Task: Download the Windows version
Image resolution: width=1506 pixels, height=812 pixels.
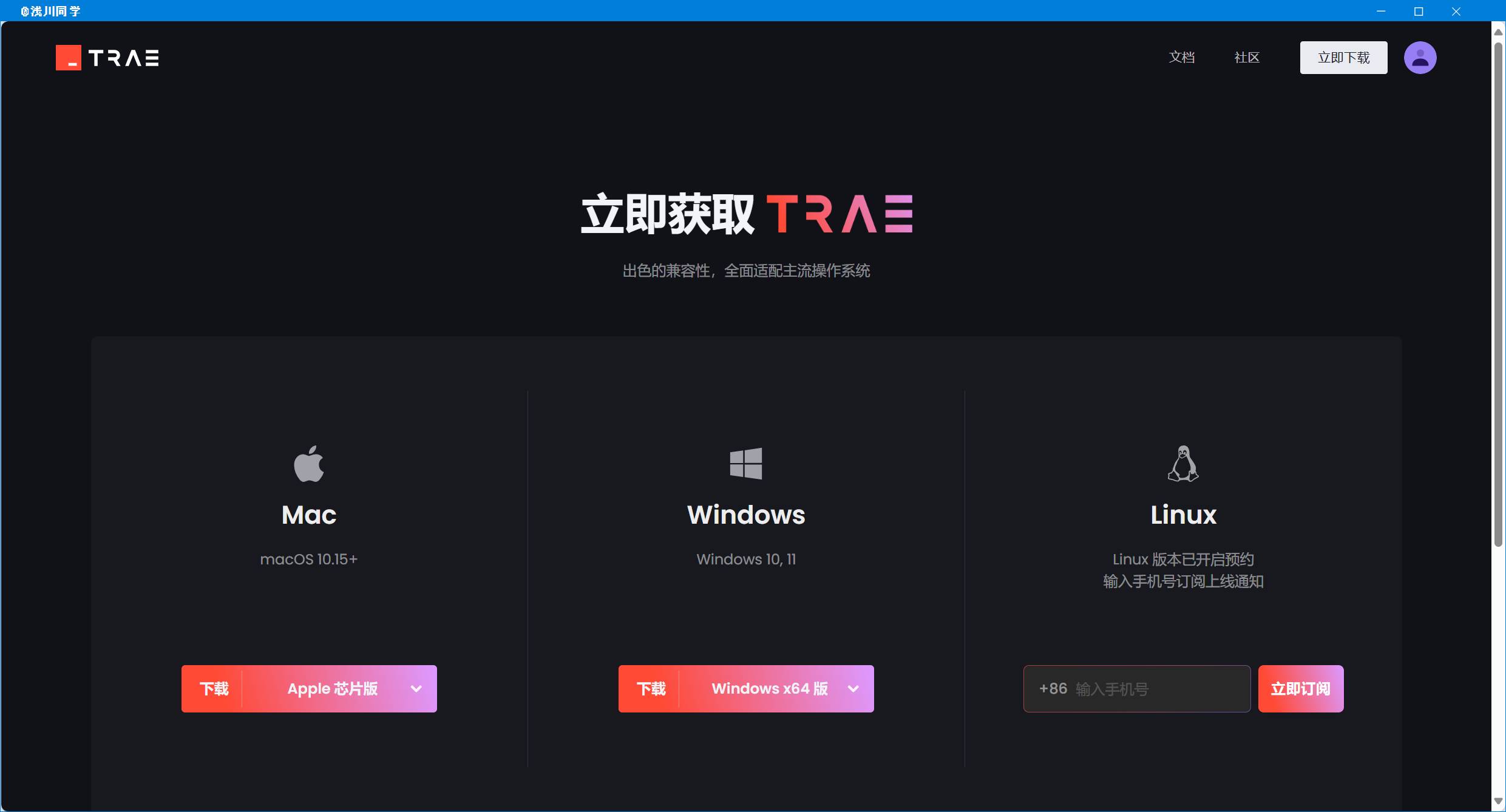Action: (x=651, y=689)
